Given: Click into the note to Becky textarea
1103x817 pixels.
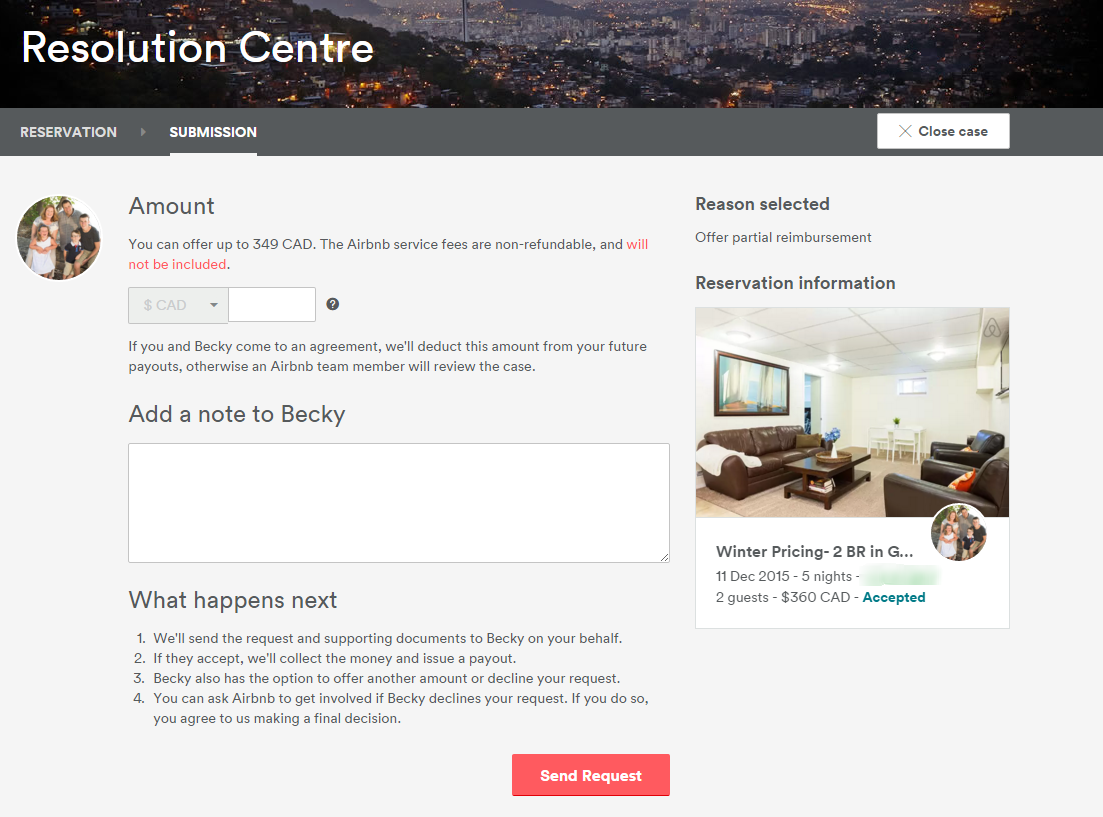Looking at the screenshot, I should pos(398,502).
